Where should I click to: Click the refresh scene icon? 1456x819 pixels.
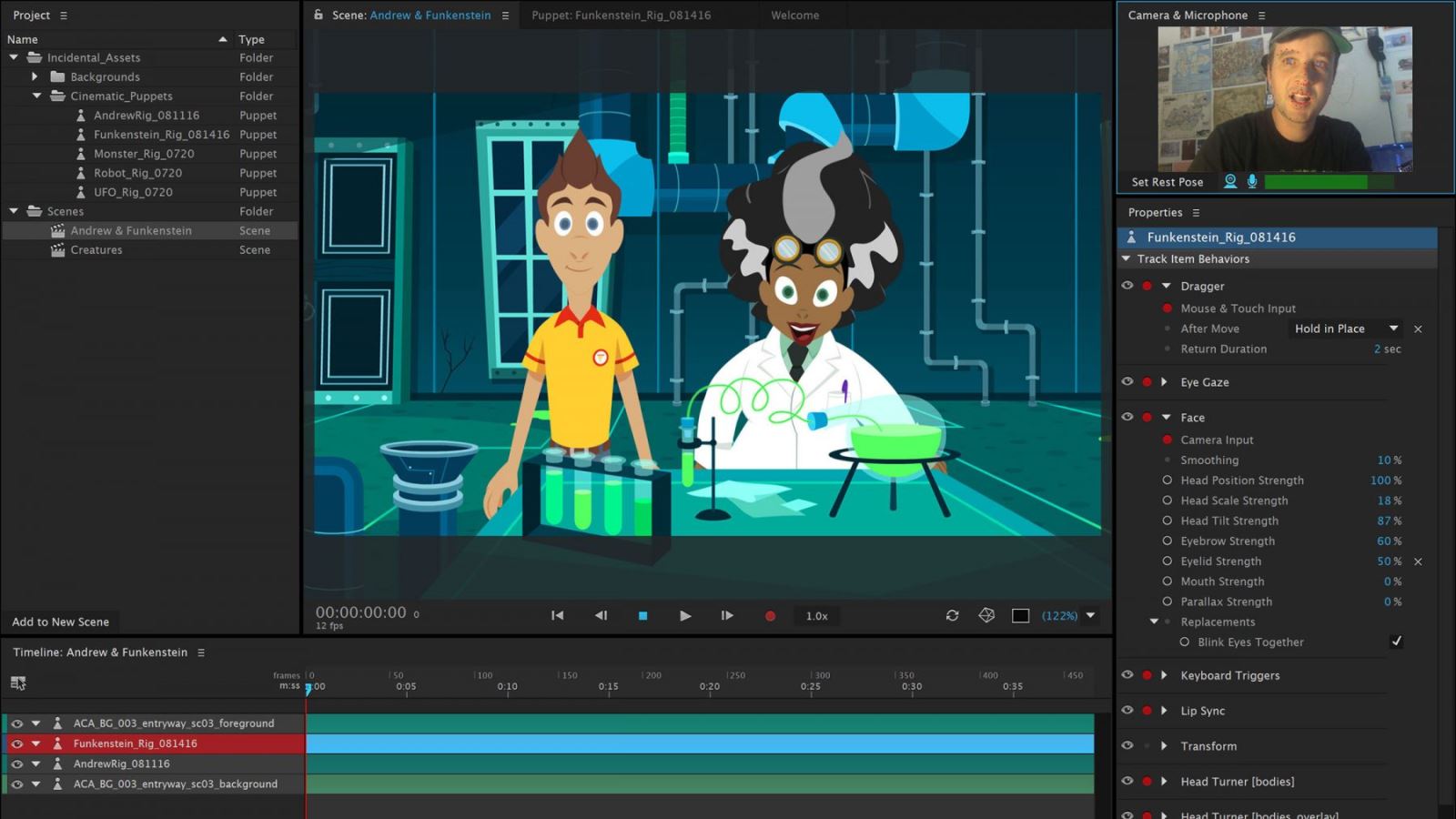(x=952, y=616)
